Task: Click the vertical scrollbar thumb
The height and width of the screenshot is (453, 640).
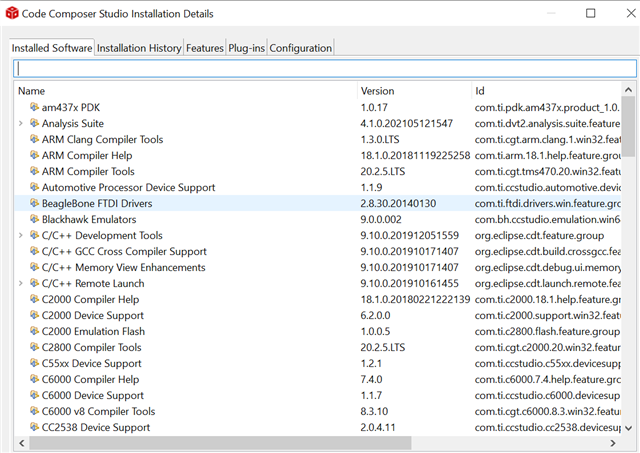Action: coord(629,127)
